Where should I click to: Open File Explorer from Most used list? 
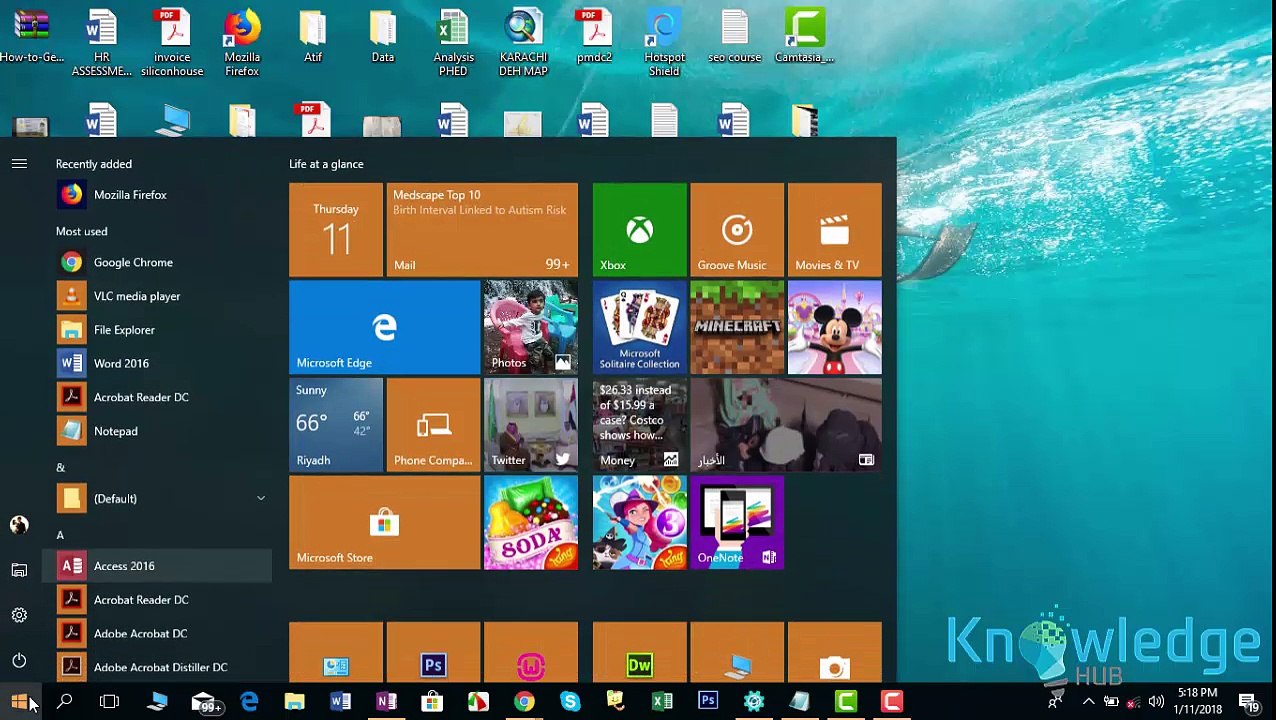157,330
